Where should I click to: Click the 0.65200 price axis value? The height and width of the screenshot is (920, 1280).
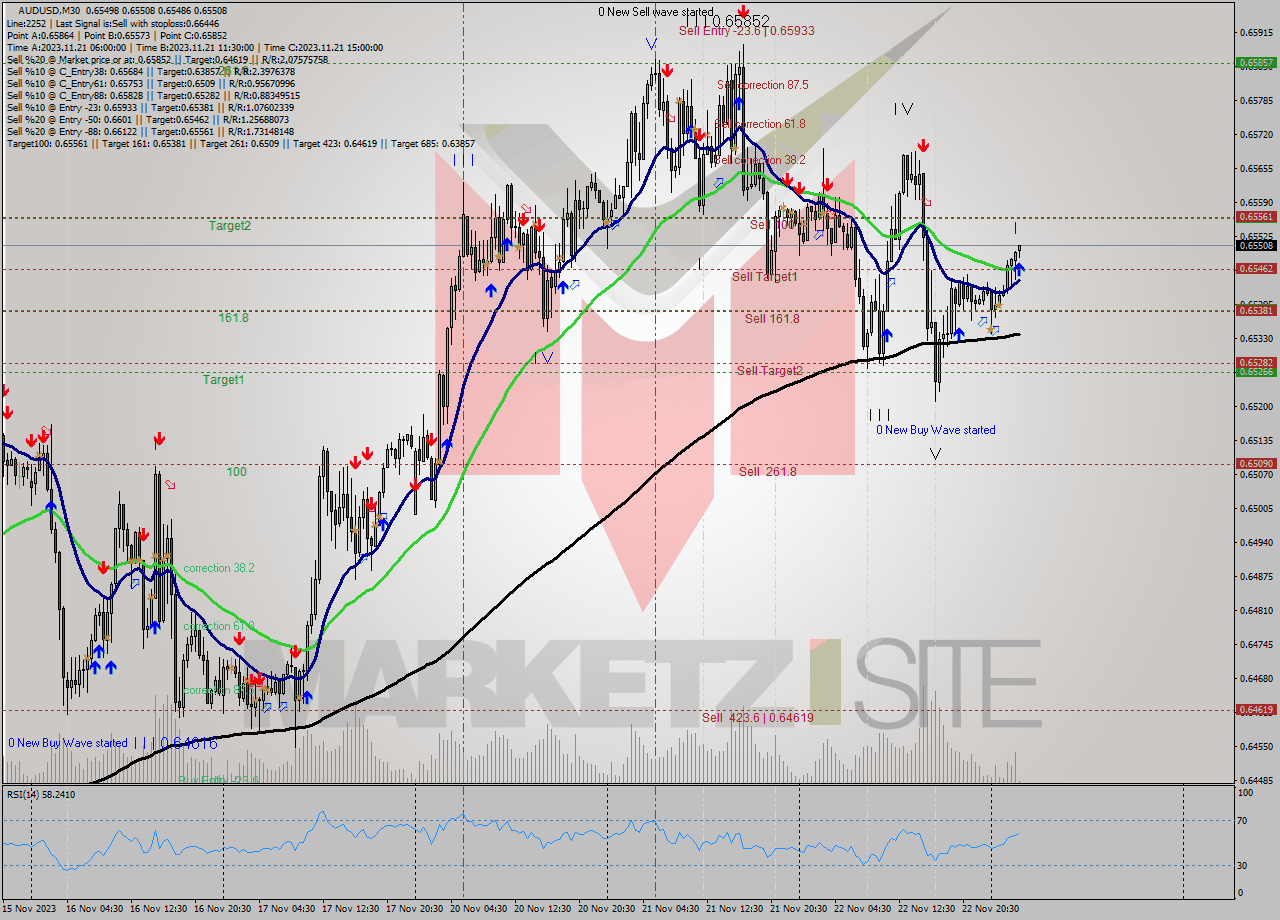click(x=1256, y=407)
